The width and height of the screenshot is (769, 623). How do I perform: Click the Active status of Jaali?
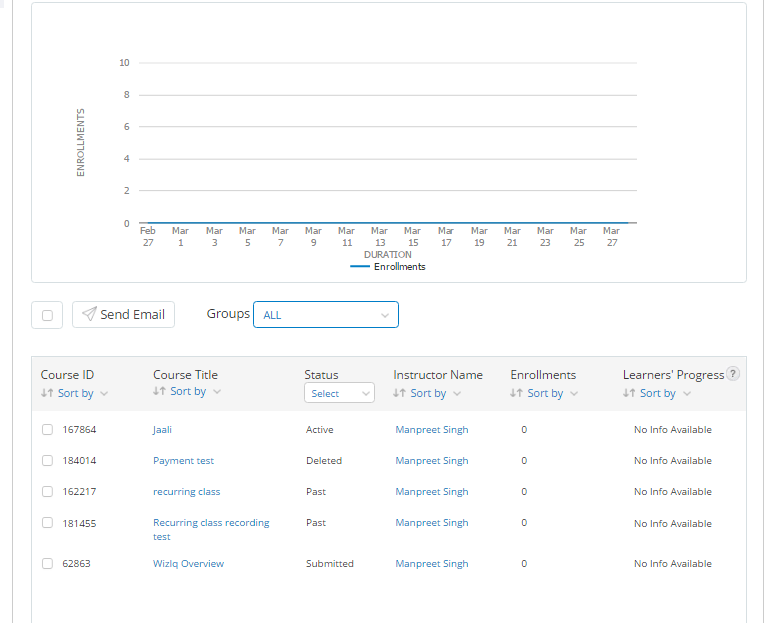pos(320,430)
